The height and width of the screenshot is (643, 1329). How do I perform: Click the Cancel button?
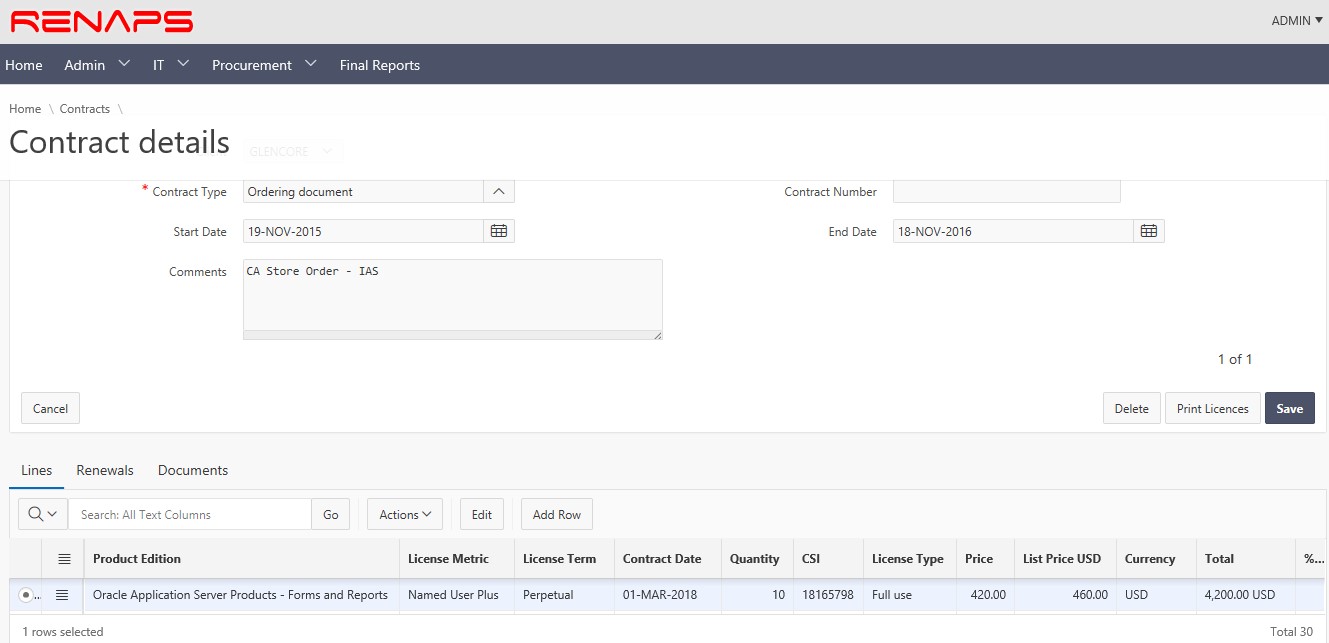(x=50, y=408)
